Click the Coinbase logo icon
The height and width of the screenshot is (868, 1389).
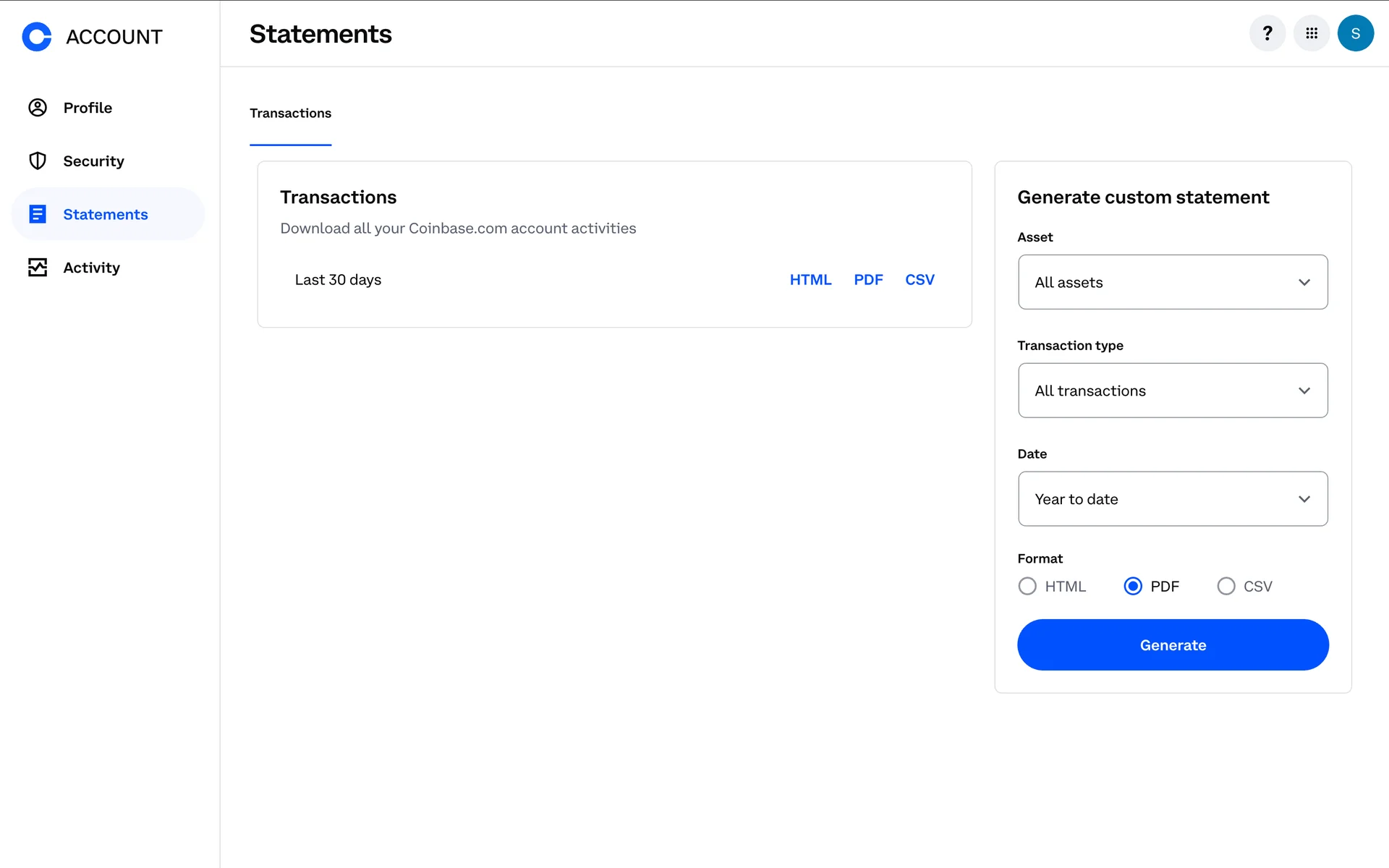coord(37,36)
